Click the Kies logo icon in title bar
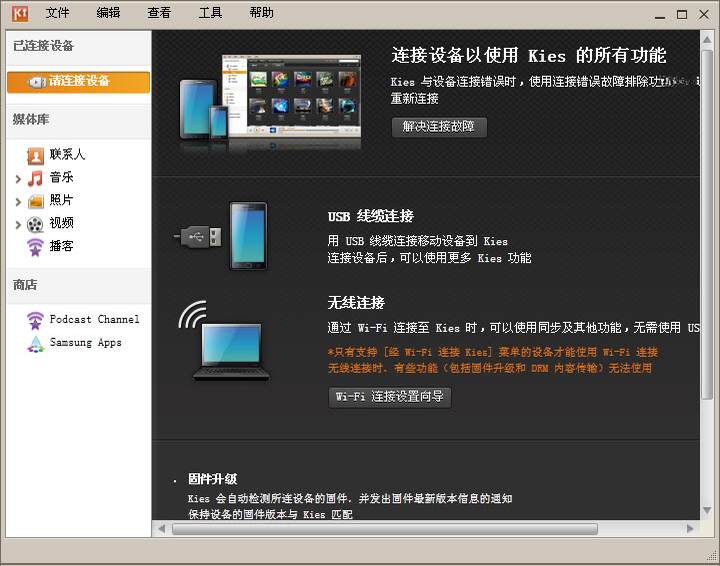The width and height of the screenshot is (720, 566). point(20,13)
